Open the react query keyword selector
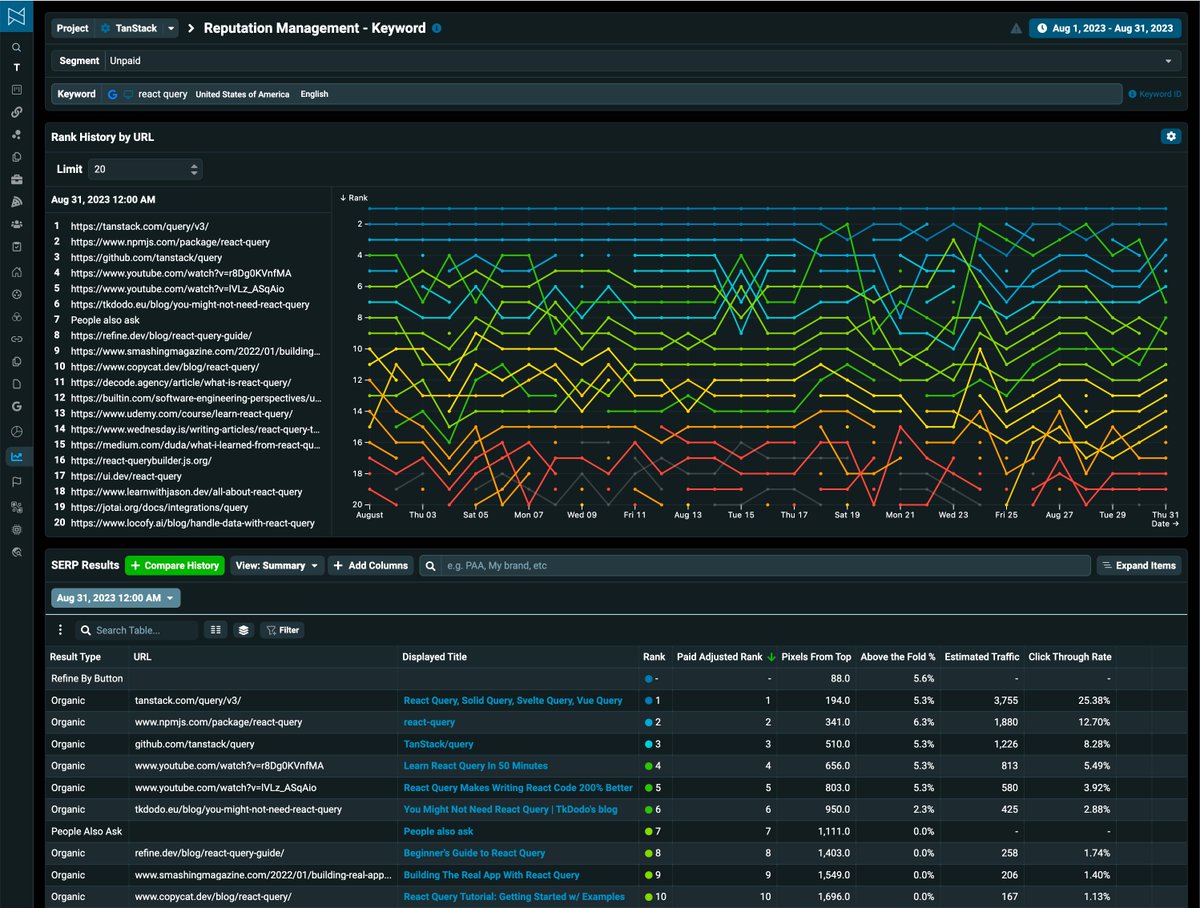This screenshot has width=1200, height=908. click(611, 94)
